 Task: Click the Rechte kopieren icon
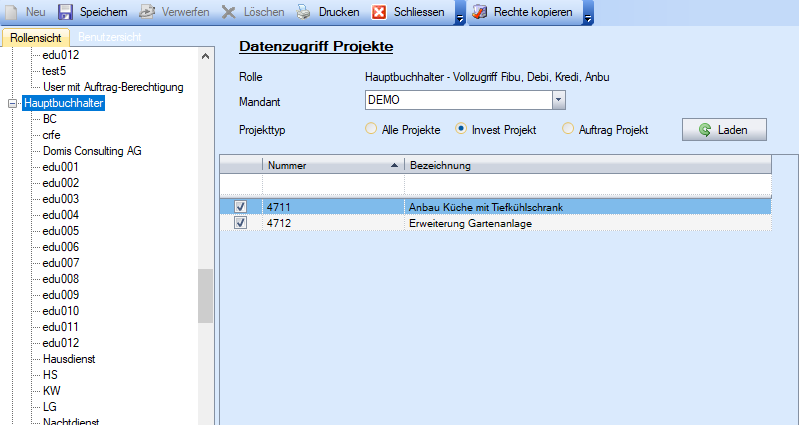[479, 12]
